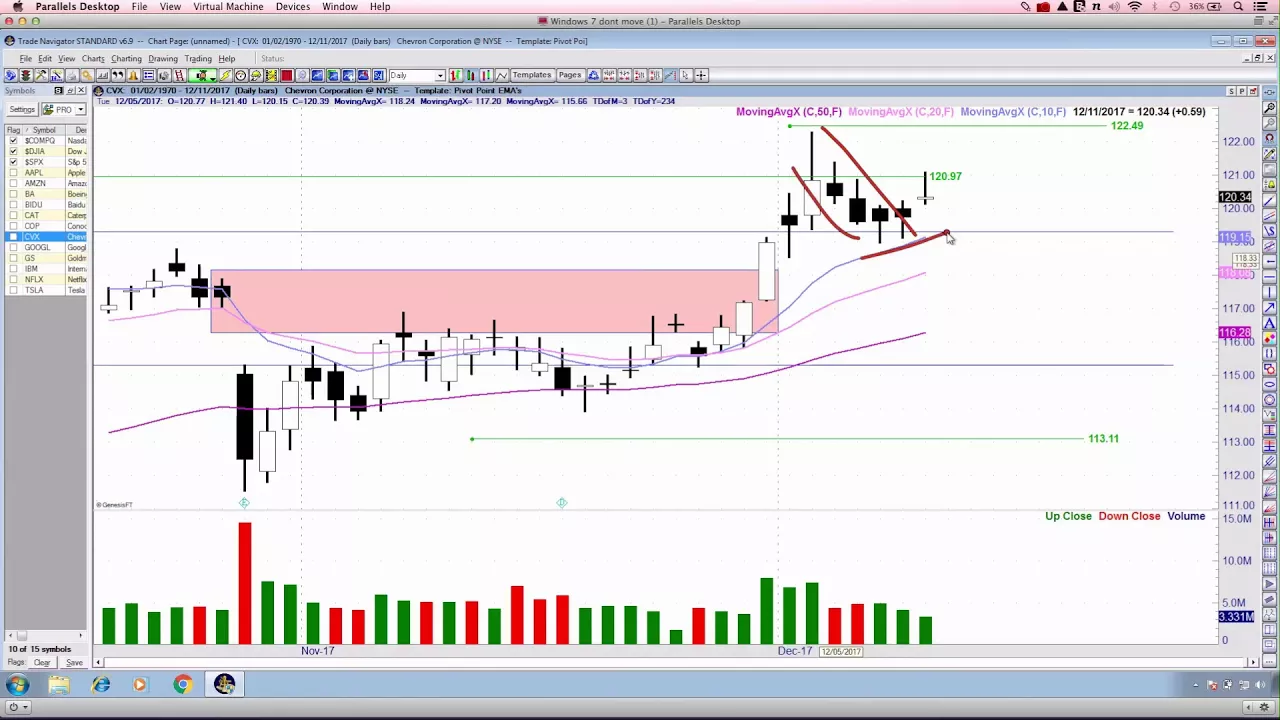
Task: Select the diagonal trend line drawing tool
Action: [x=1270, y=200]
